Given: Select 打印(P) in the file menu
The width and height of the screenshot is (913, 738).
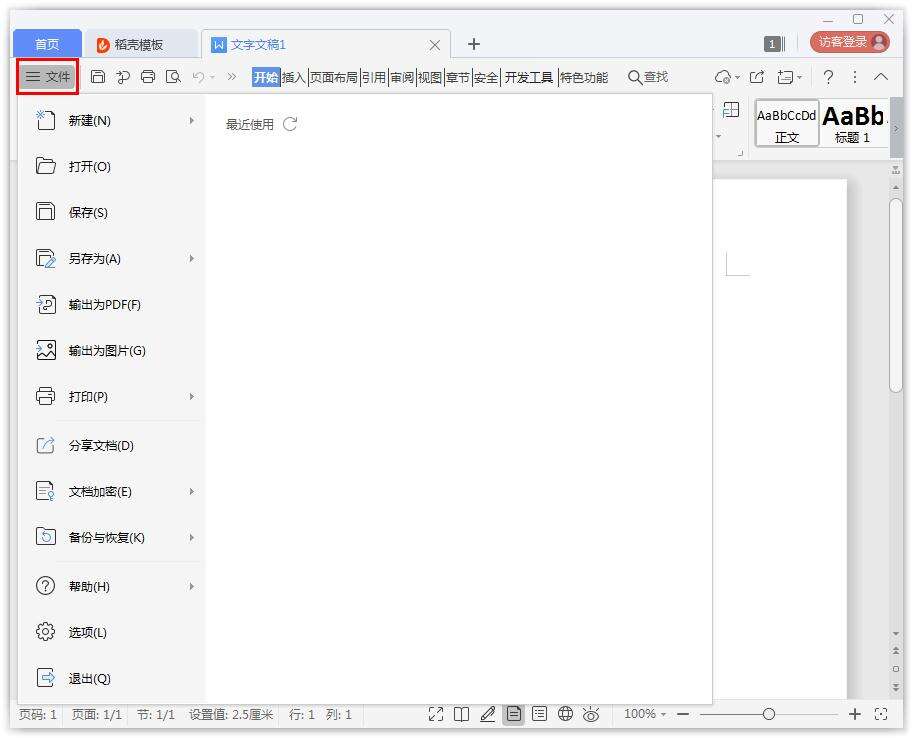Looking at the screenshot, I should click(112, 397).
